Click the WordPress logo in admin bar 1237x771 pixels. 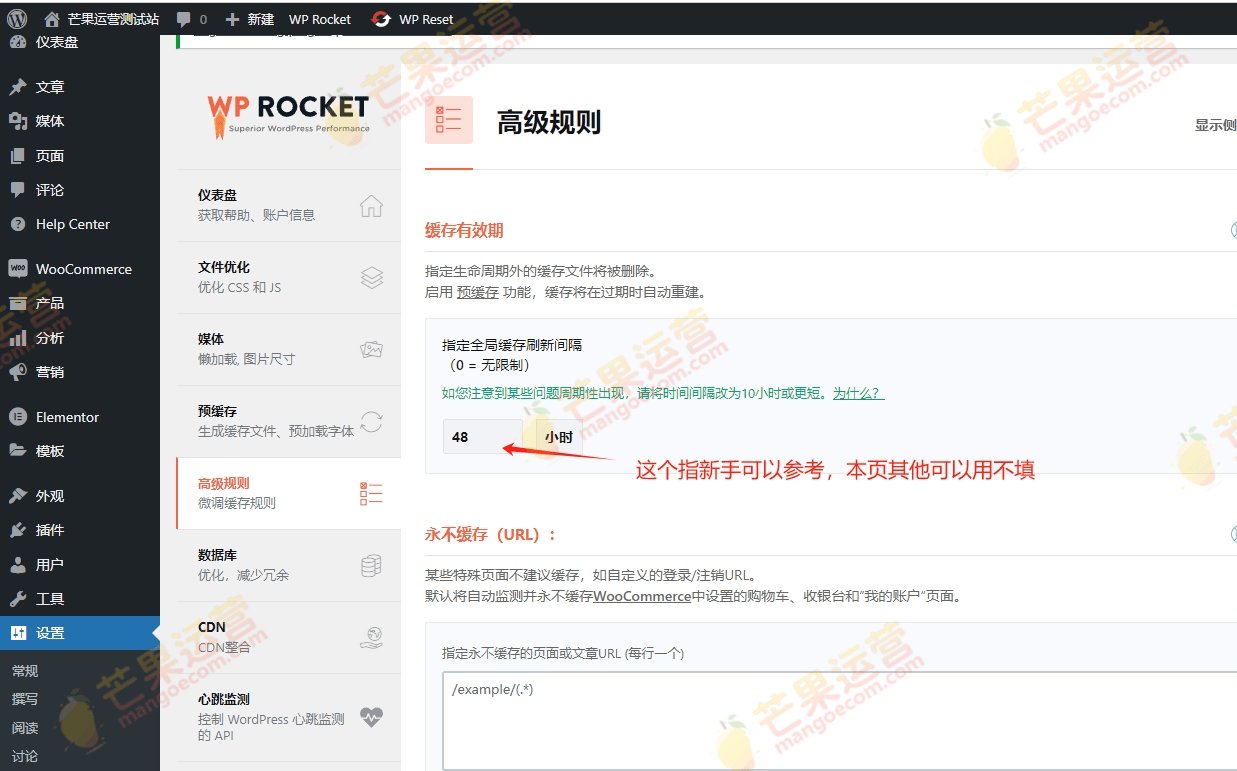[17, 19]
